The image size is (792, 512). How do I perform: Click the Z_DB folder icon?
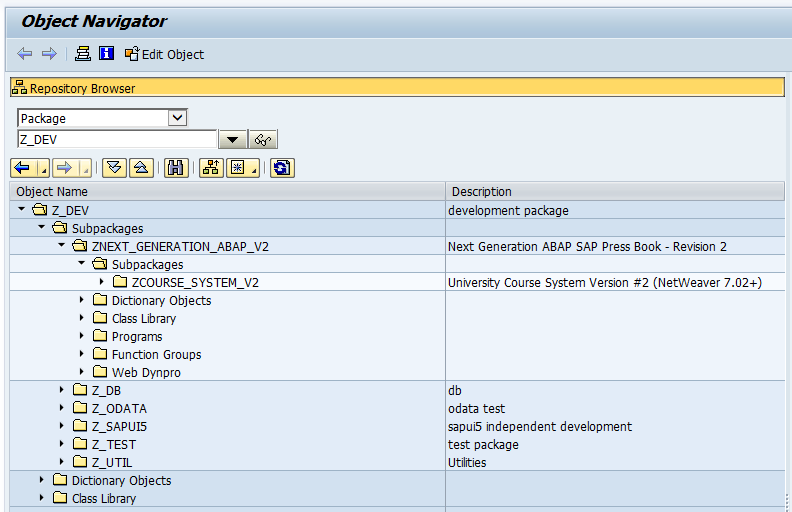click(x=80, y=389)
